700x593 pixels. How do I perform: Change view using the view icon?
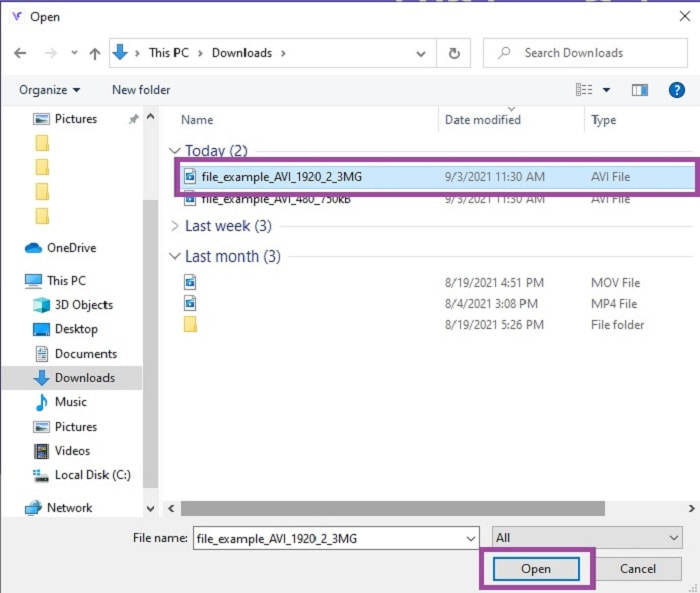click(584, 90)
